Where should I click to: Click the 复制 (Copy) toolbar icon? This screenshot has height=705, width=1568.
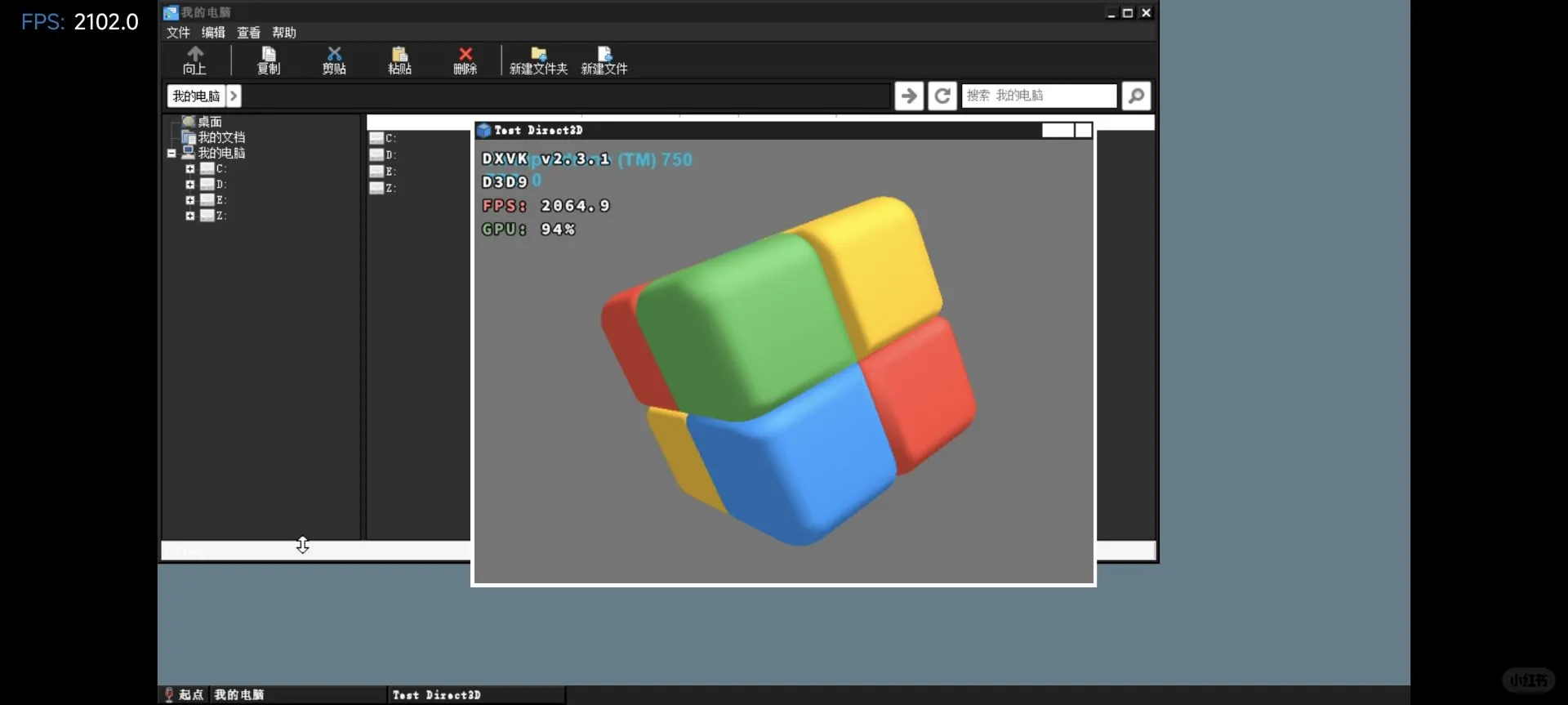pyautogui.click(x=269, y=60)
